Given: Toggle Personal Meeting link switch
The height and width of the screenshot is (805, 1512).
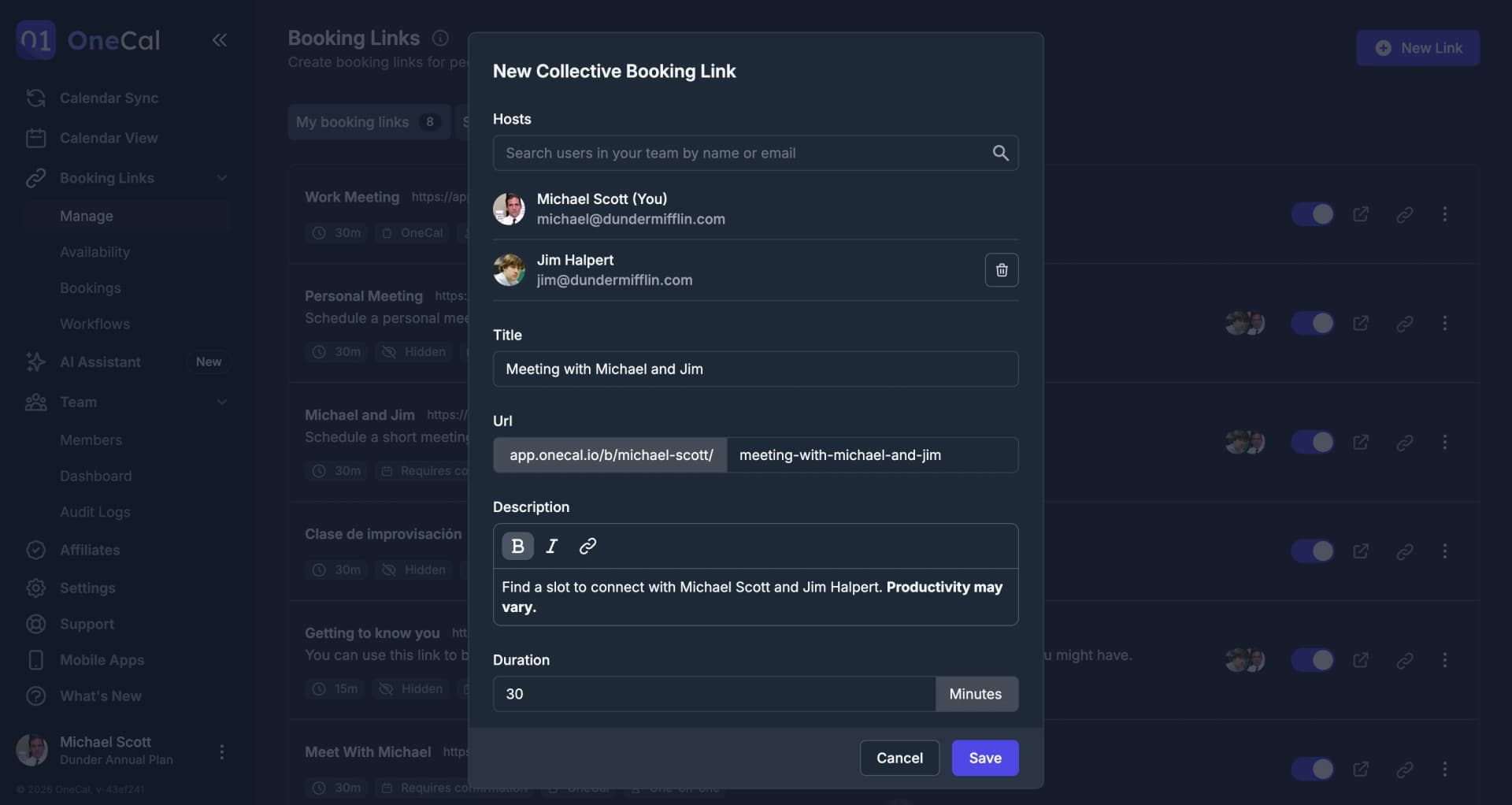Looking at the screenshot, I should click(1313, 323).
